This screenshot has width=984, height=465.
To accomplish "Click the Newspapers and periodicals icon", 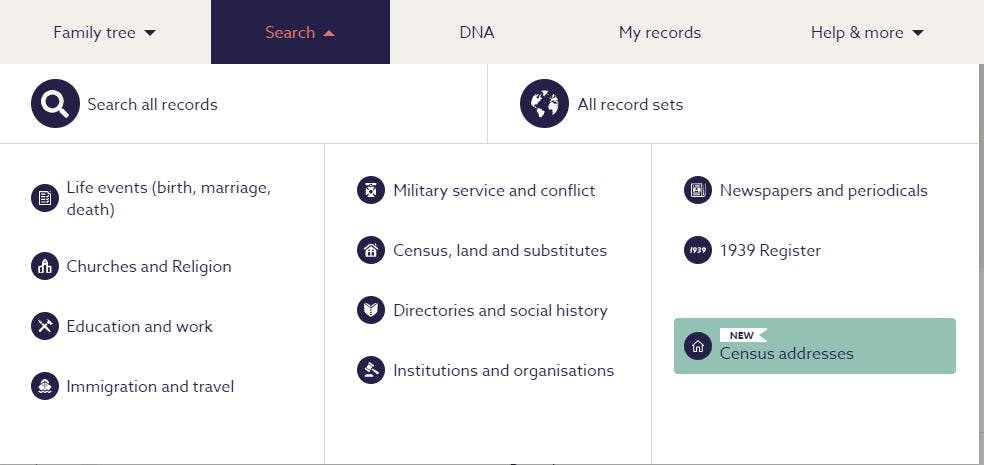I will 698,190.
